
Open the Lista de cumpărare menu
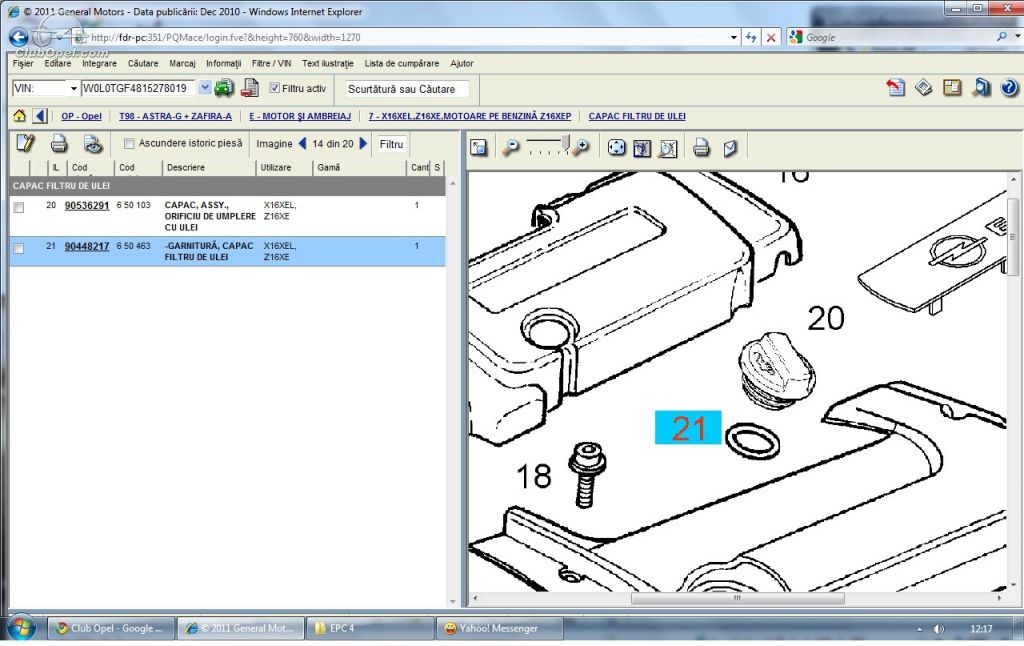pos(402,63)
